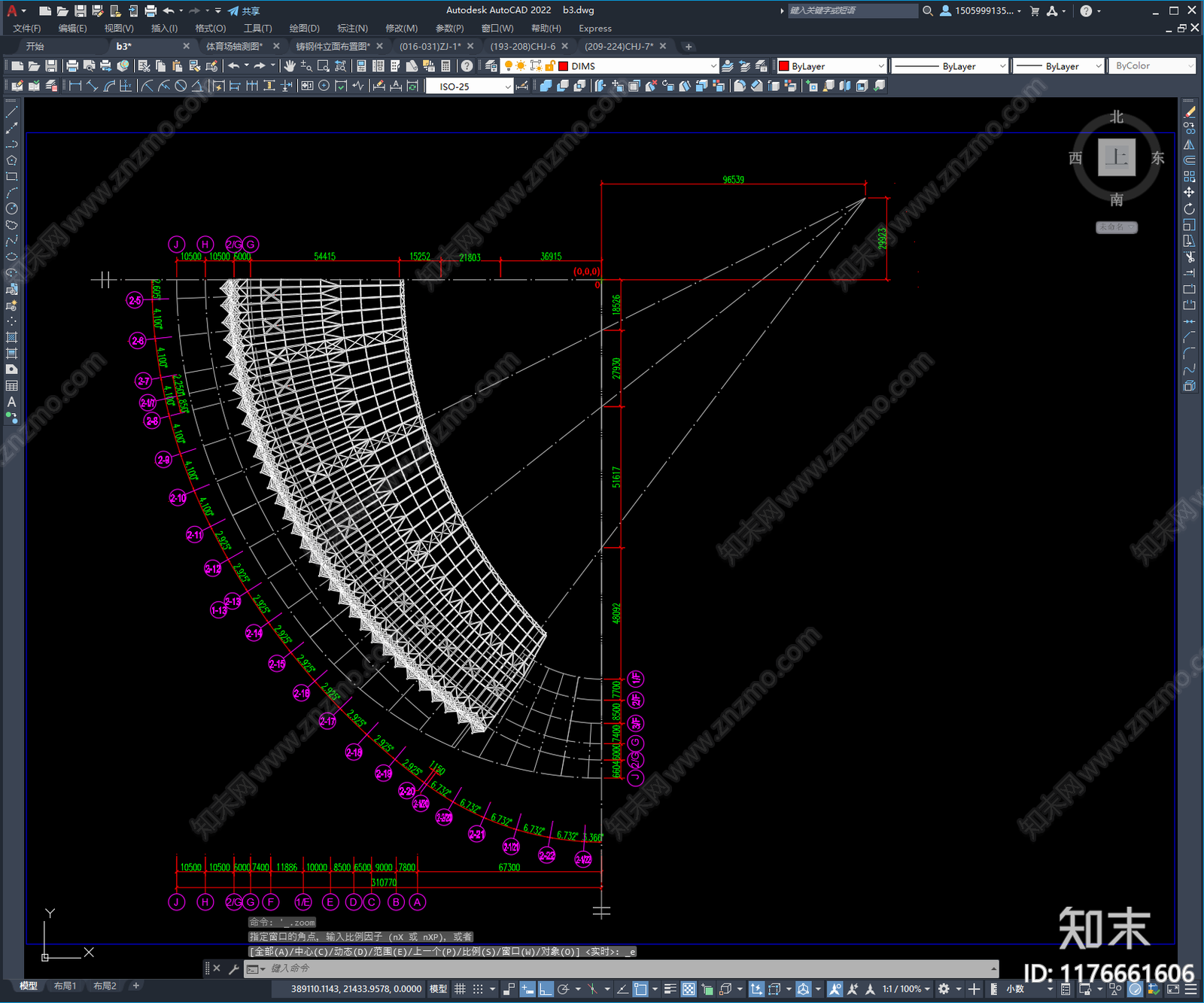Expand the quick access toolbar customize arrow

pyautogui.click(x=218, y=11)
